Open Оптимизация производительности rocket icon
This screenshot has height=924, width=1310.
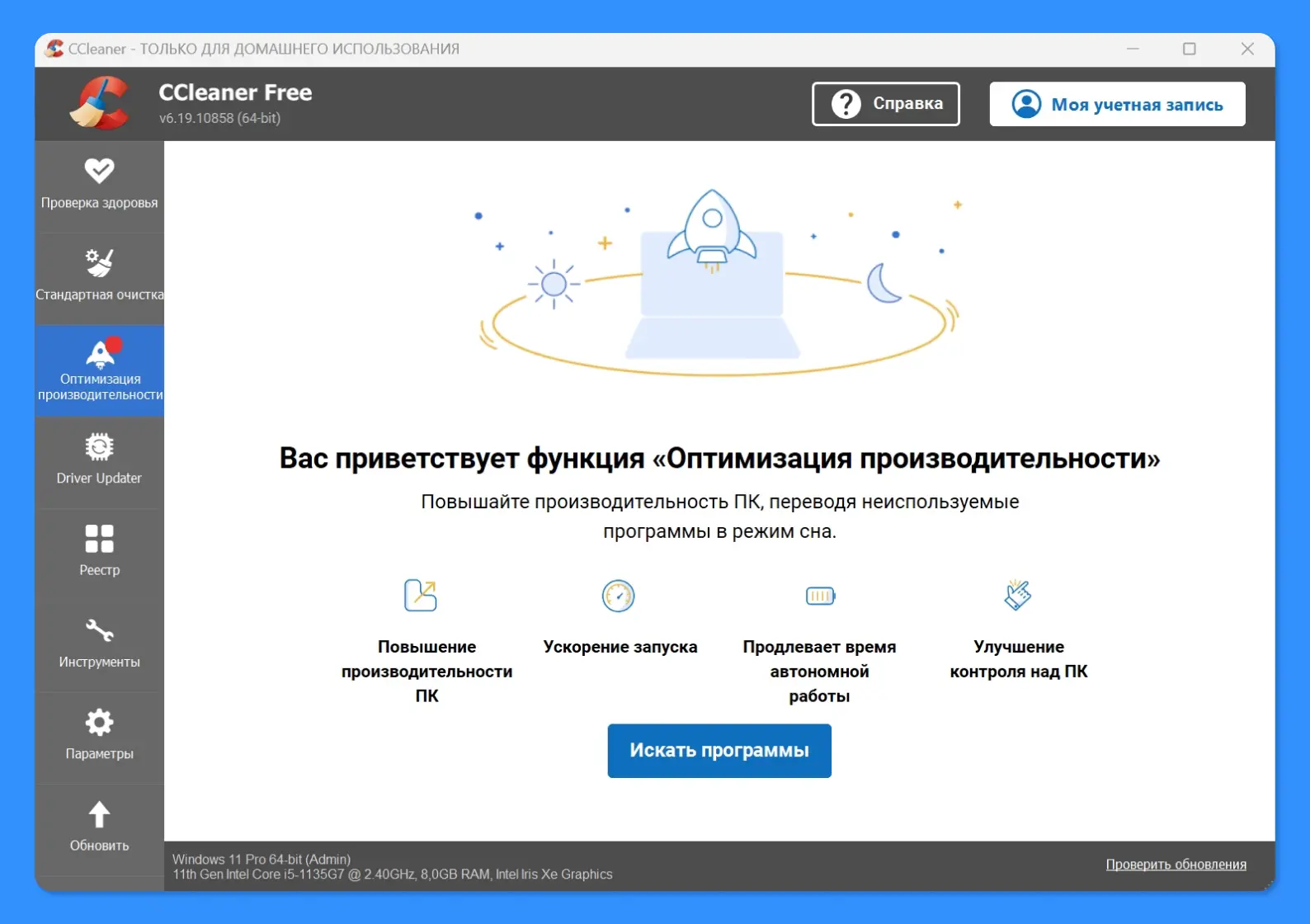(x=101, y=353)
